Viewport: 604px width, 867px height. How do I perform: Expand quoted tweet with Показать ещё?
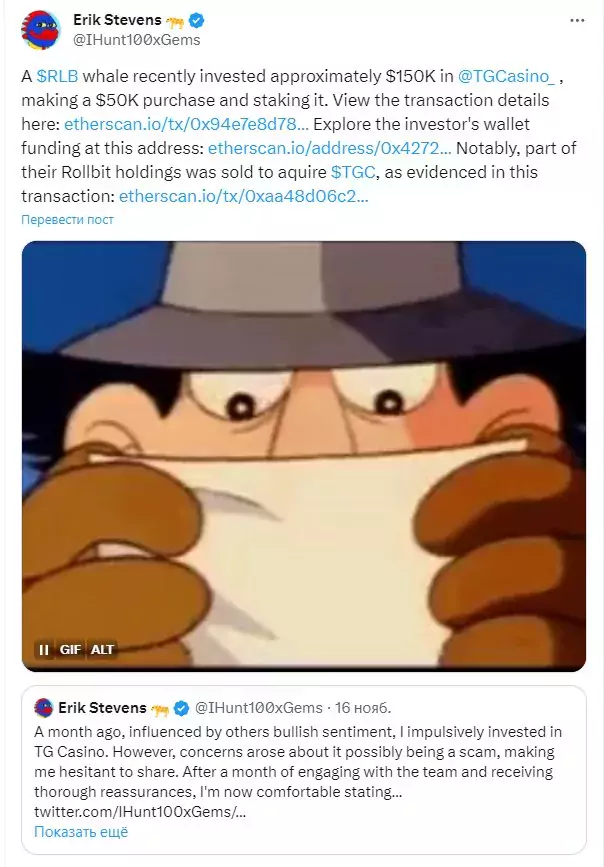[x=81, y=832]
